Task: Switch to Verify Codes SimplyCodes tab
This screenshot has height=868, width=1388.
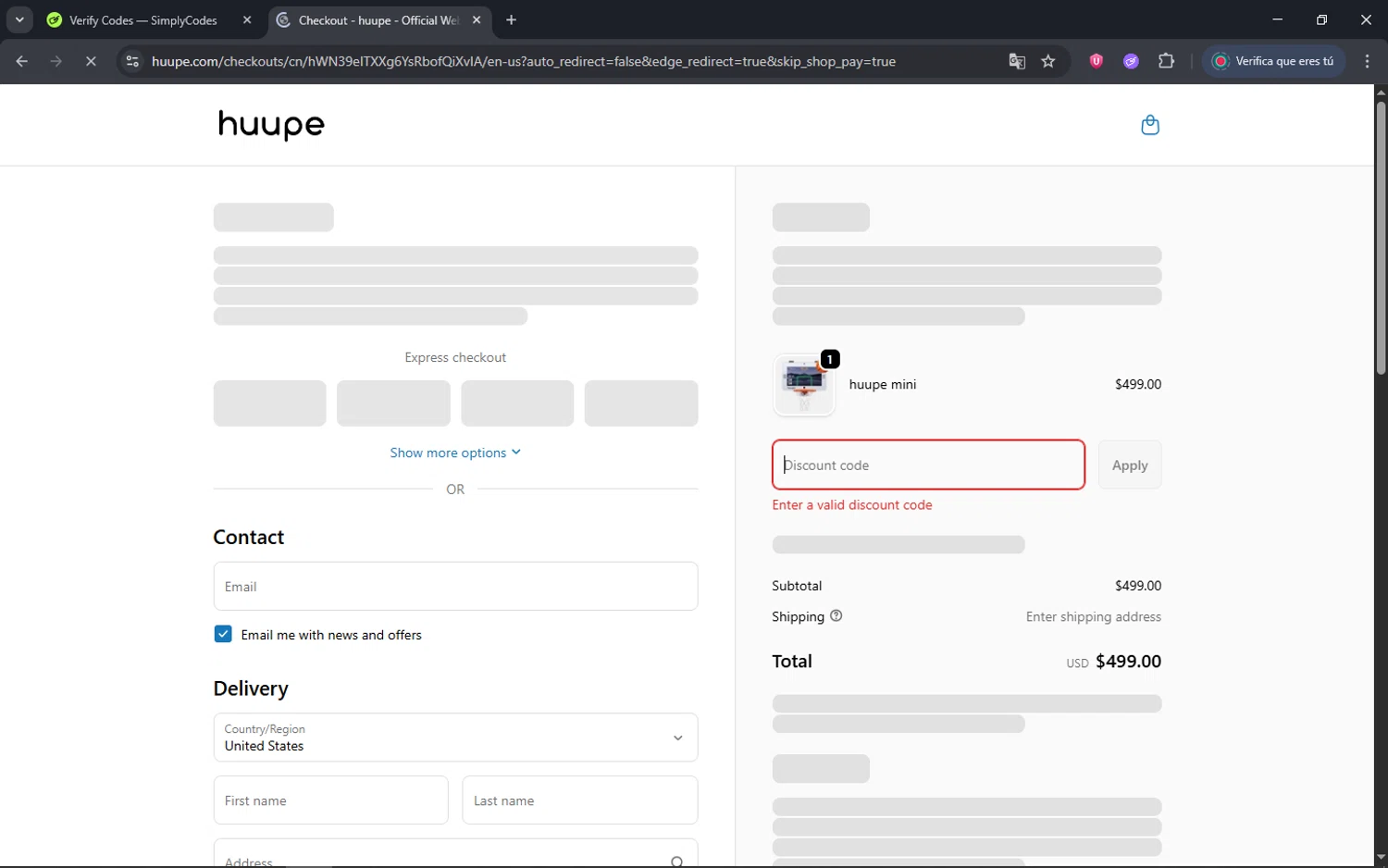Action: coord(143,20)
